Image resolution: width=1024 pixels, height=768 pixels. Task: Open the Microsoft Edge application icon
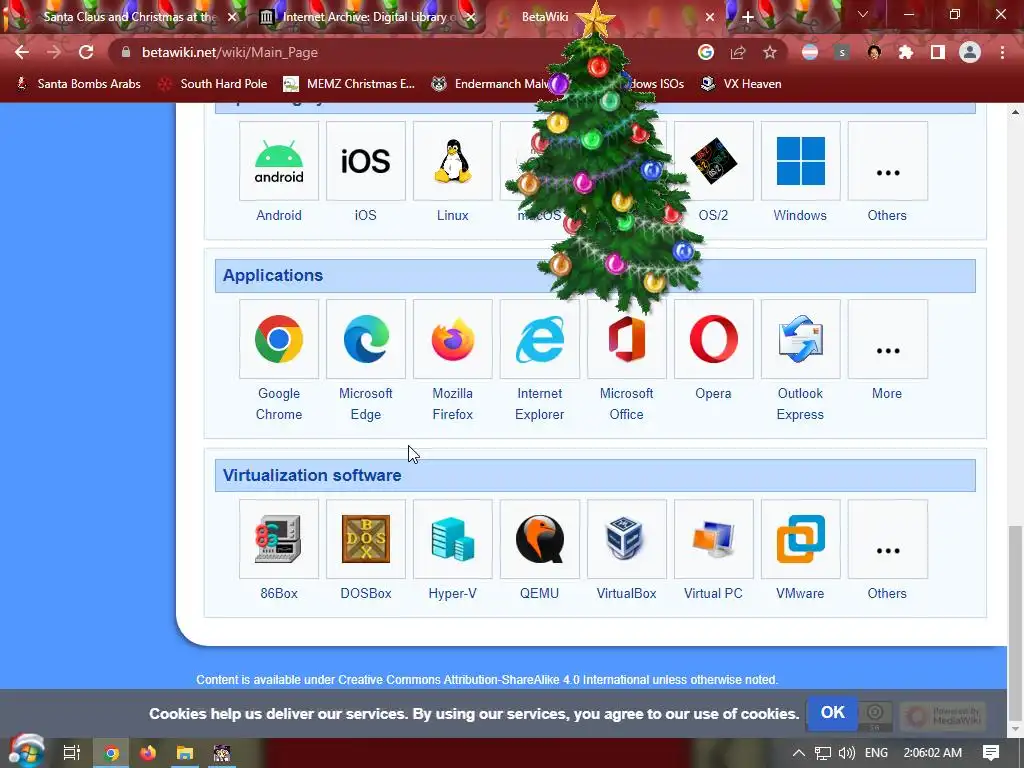click(366, 339)
